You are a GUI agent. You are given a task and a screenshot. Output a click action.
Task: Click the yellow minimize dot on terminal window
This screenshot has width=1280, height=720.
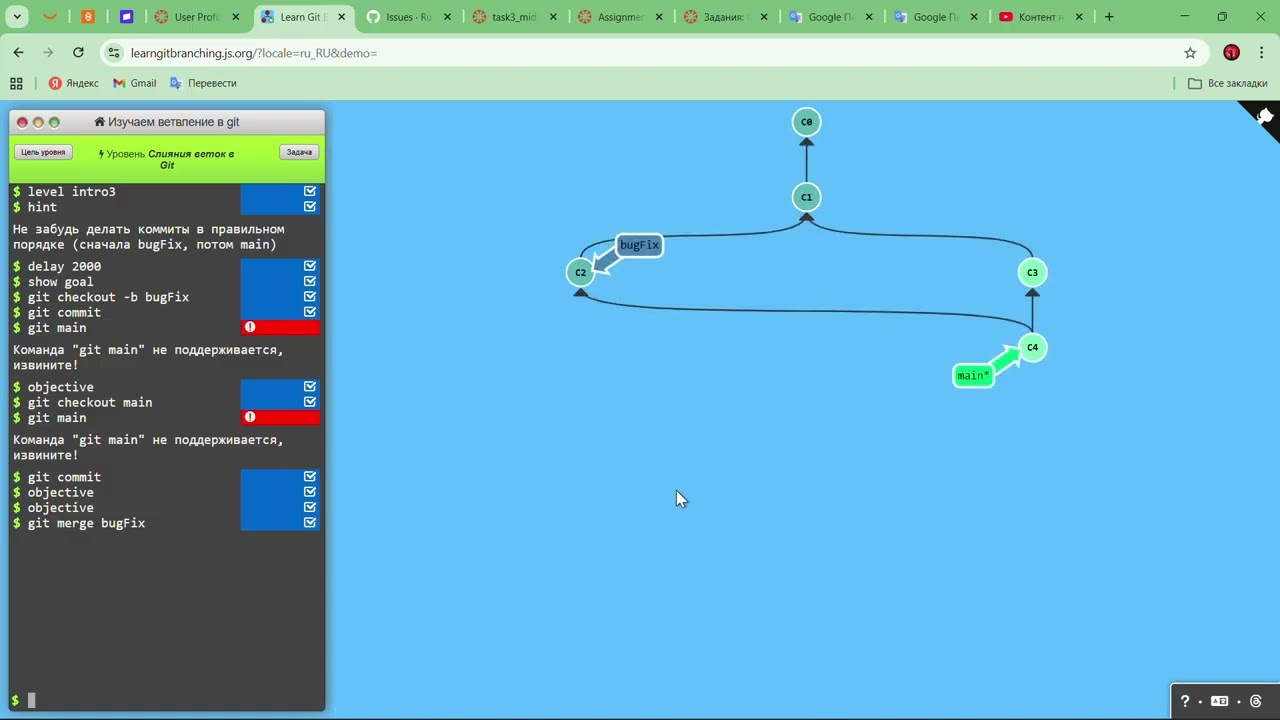38,122
